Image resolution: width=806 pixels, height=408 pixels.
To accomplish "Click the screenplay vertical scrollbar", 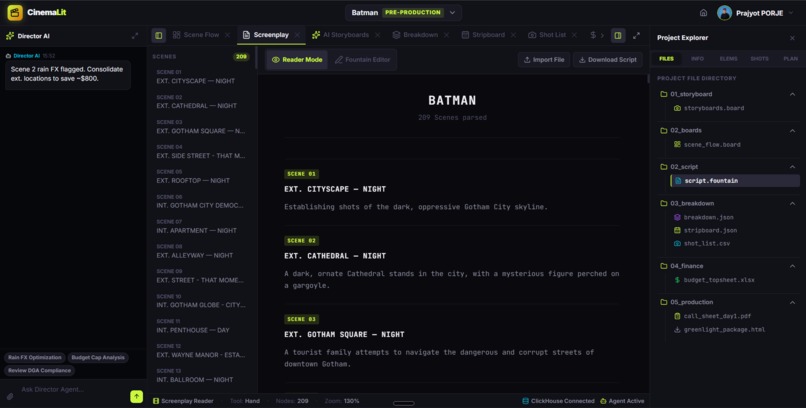I will [x=647, y=79].
